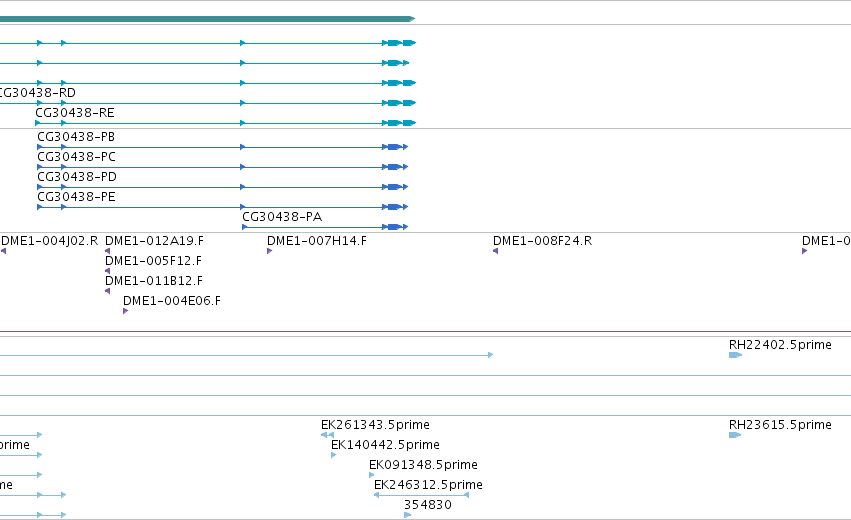Click the purple arrow glyph under DME1-005F12.F

click(x=107, y=271)
